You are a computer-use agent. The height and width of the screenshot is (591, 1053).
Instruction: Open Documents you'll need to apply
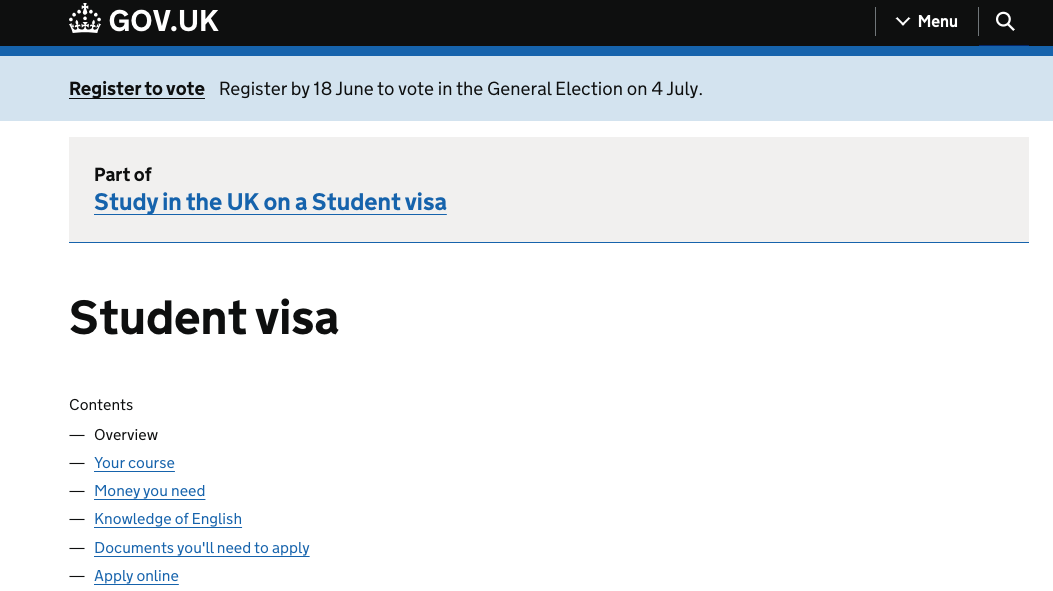pyautogui.click(x=201, y=547)
